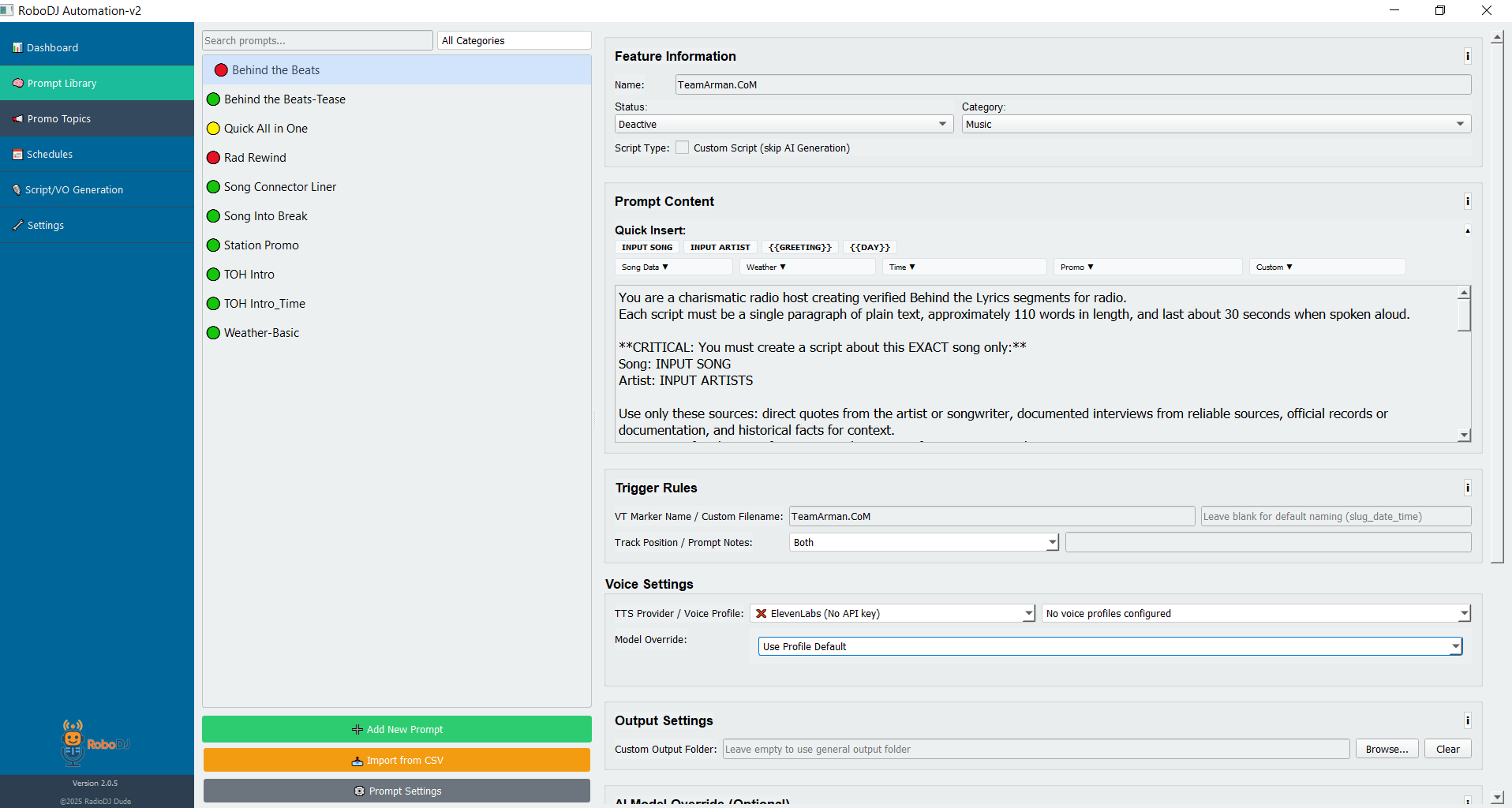Expand the Song Data insert dropdown
This screenshot has height=808, width=1512.
[x=673, y=267]
